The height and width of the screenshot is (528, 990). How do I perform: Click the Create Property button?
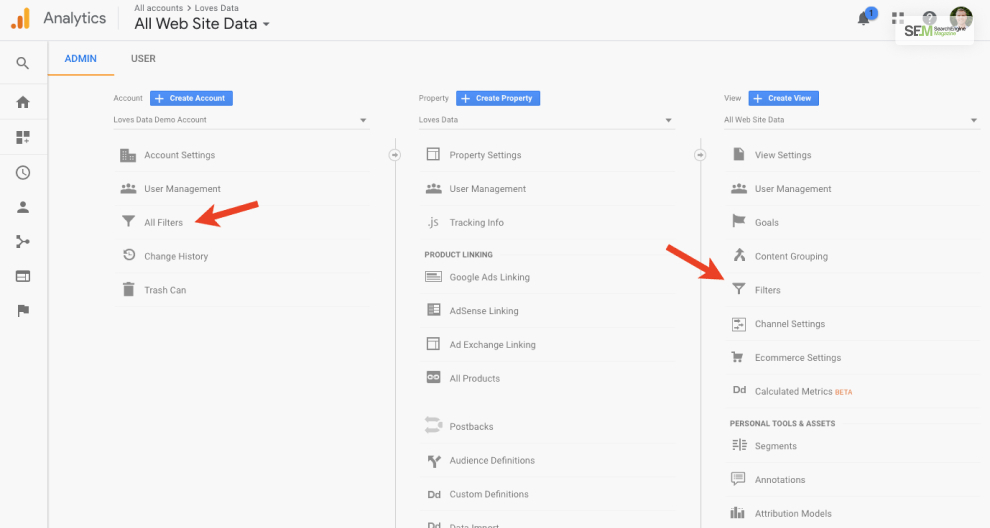[x=498, y=98]
